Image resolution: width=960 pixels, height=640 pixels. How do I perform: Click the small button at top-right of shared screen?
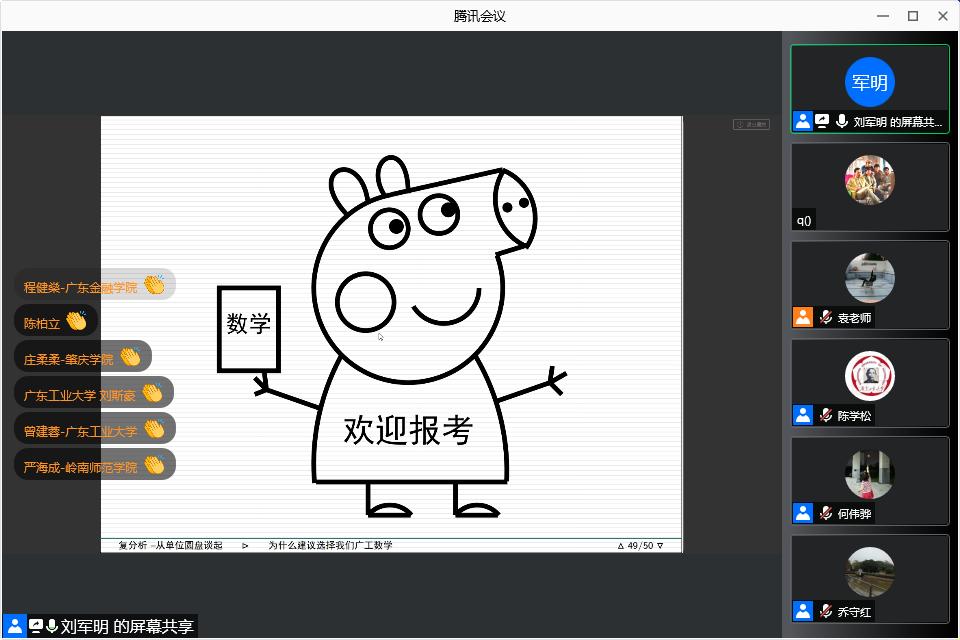pyautogui.click(x=751, y=125)
